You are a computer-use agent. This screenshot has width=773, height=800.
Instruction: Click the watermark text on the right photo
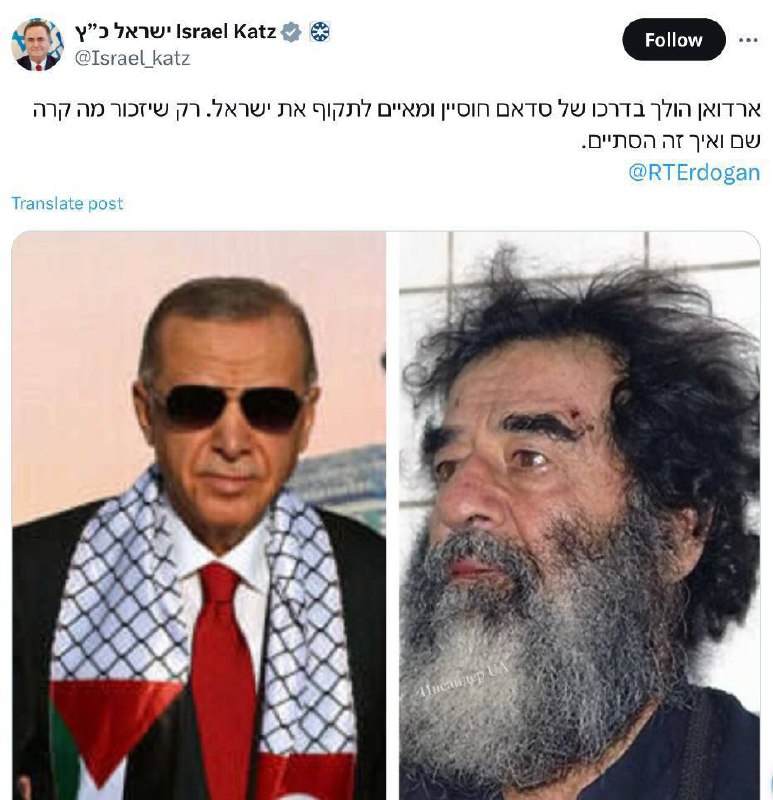(464, 679)
